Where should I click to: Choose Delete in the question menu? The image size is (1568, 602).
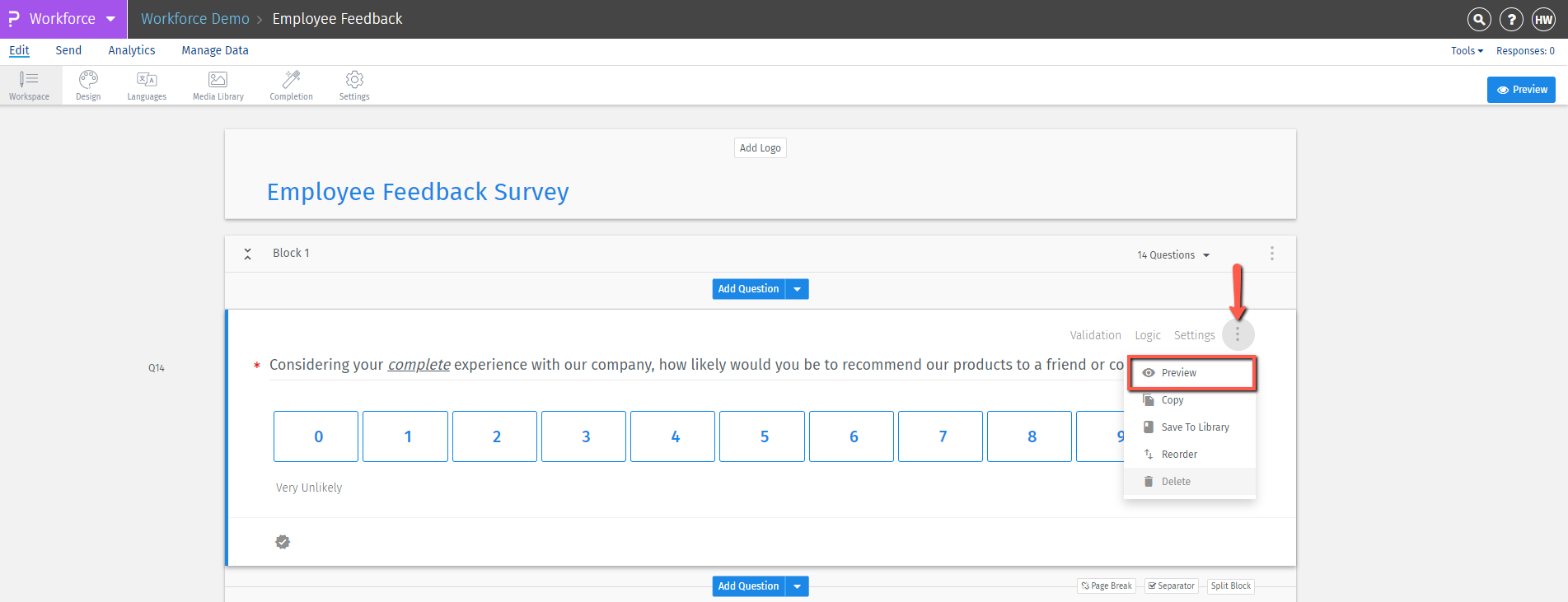[1190, 482]
